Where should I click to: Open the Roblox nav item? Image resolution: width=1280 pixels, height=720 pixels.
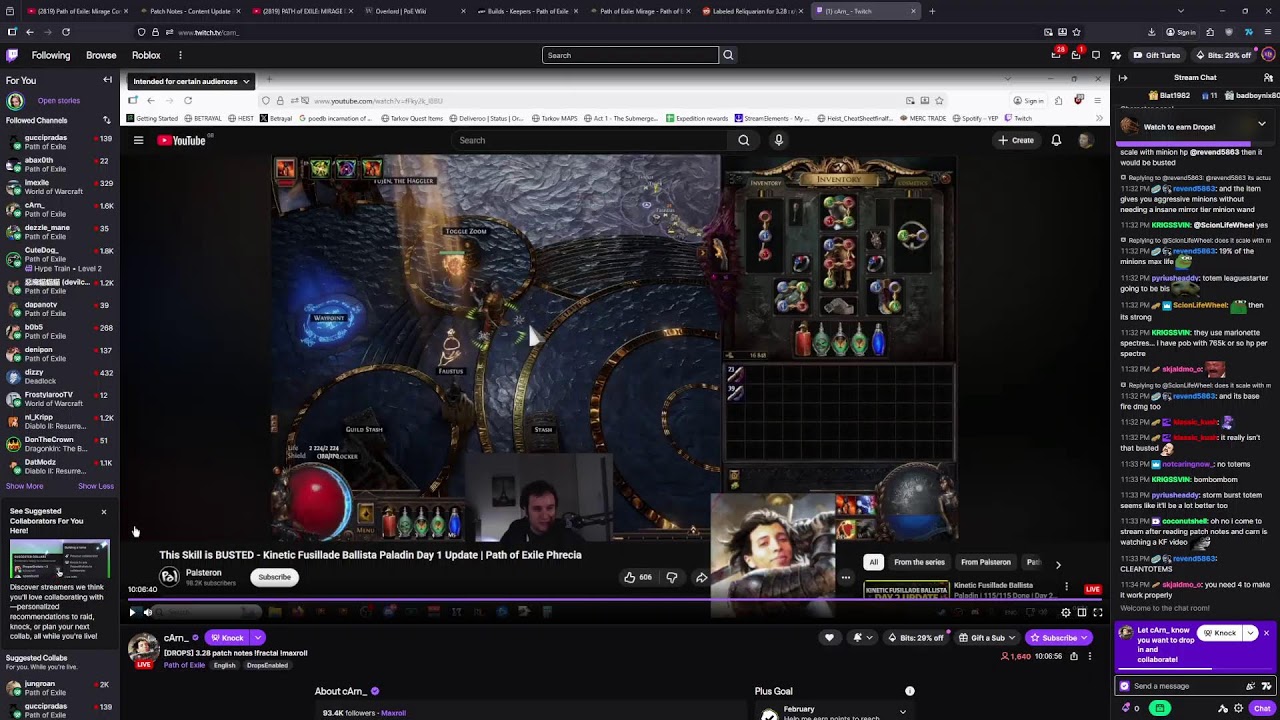point(146,55)
